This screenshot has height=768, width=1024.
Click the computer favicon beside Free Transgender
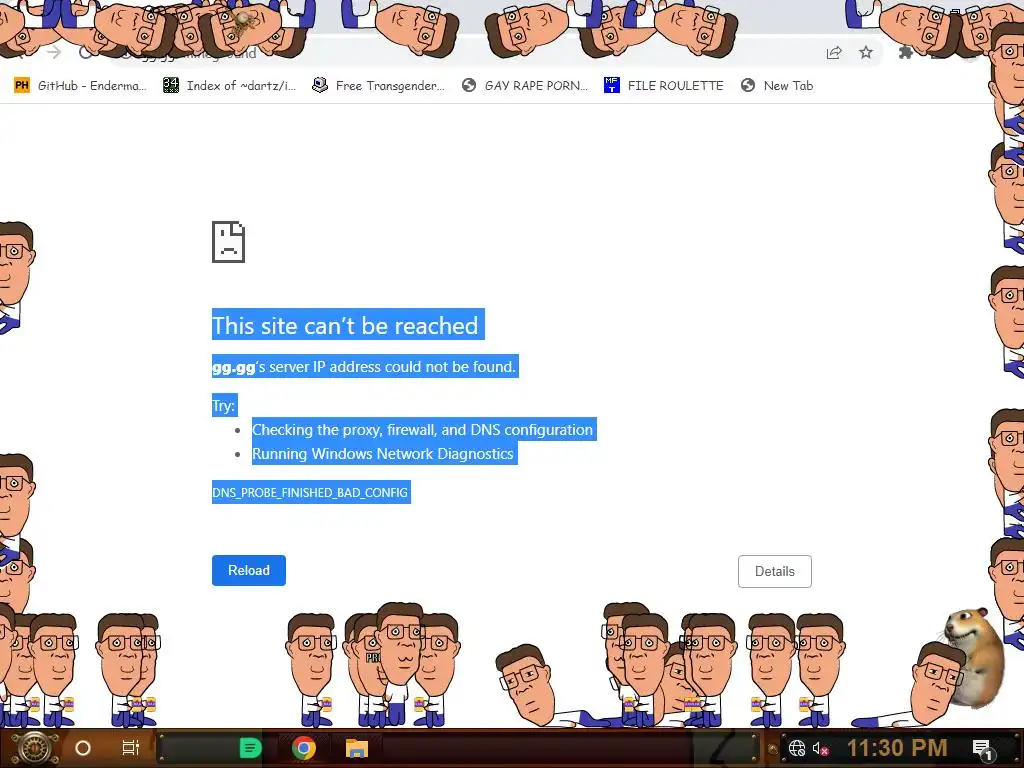click(x=319, y=85)
